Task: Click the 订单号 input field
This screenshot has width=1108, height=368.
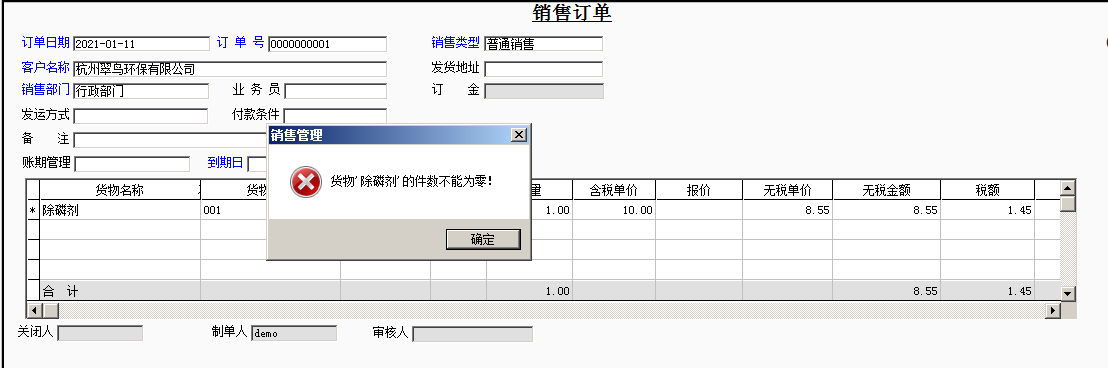Action: 327,44
